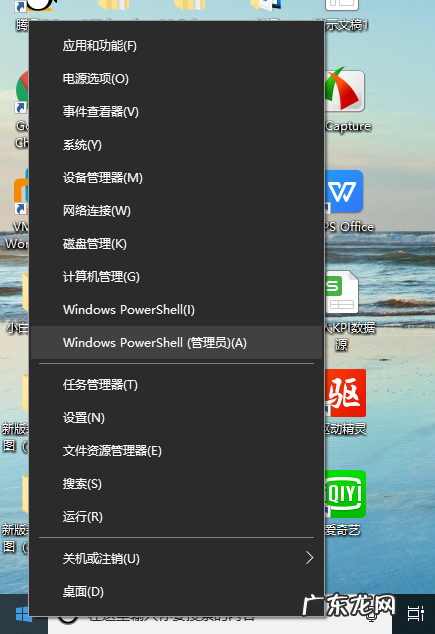This screenshot has height=634, width=435.
Task: Open 运行(R) dialog entry
Action: (177, 517)
